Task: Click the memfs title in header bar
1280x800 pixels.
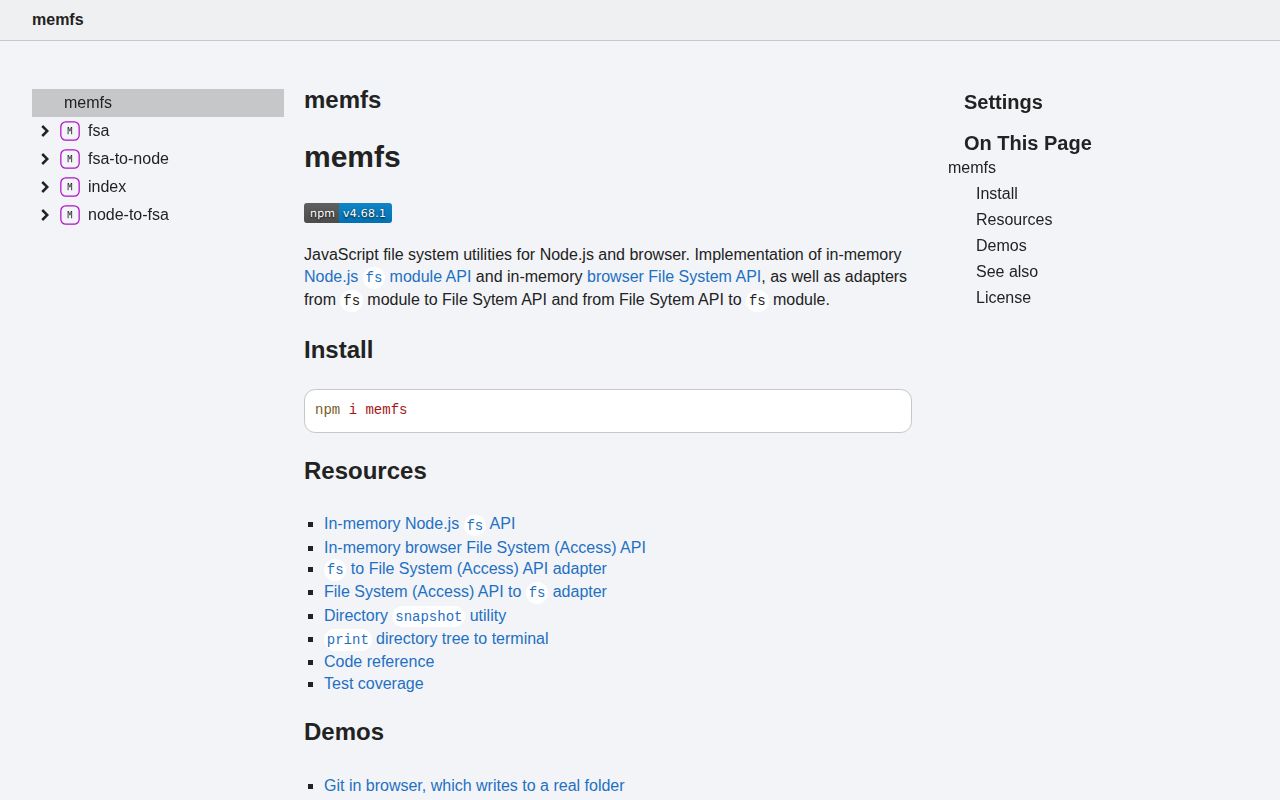Action: pos(58,19)
